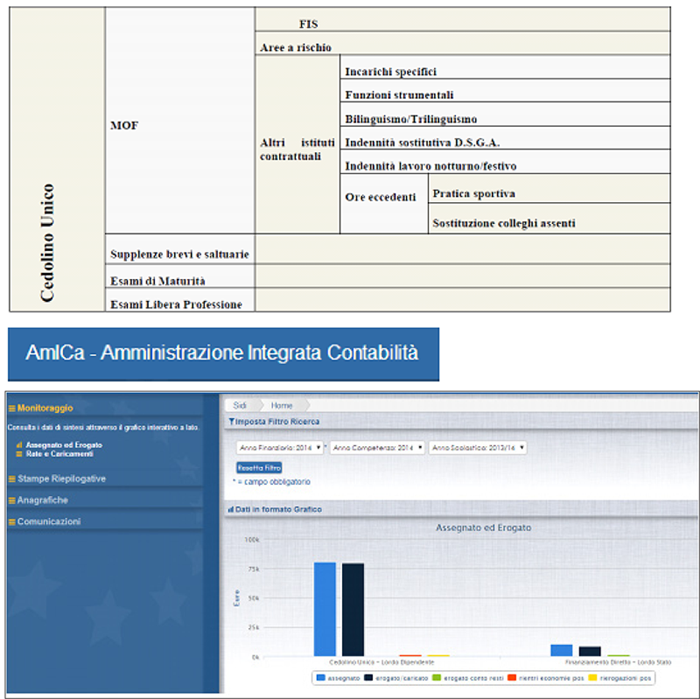The image size is (700, 699).
Task: Click the Anagrafiche list icon
Action: pos(12,500)
